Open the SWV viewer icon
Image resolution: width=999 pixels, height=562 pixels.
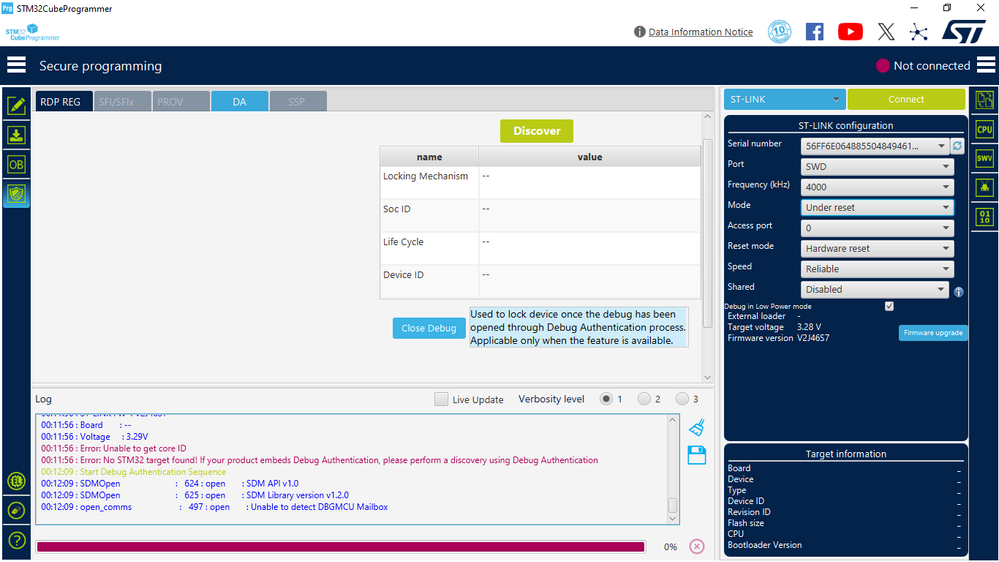click(984, 158)
